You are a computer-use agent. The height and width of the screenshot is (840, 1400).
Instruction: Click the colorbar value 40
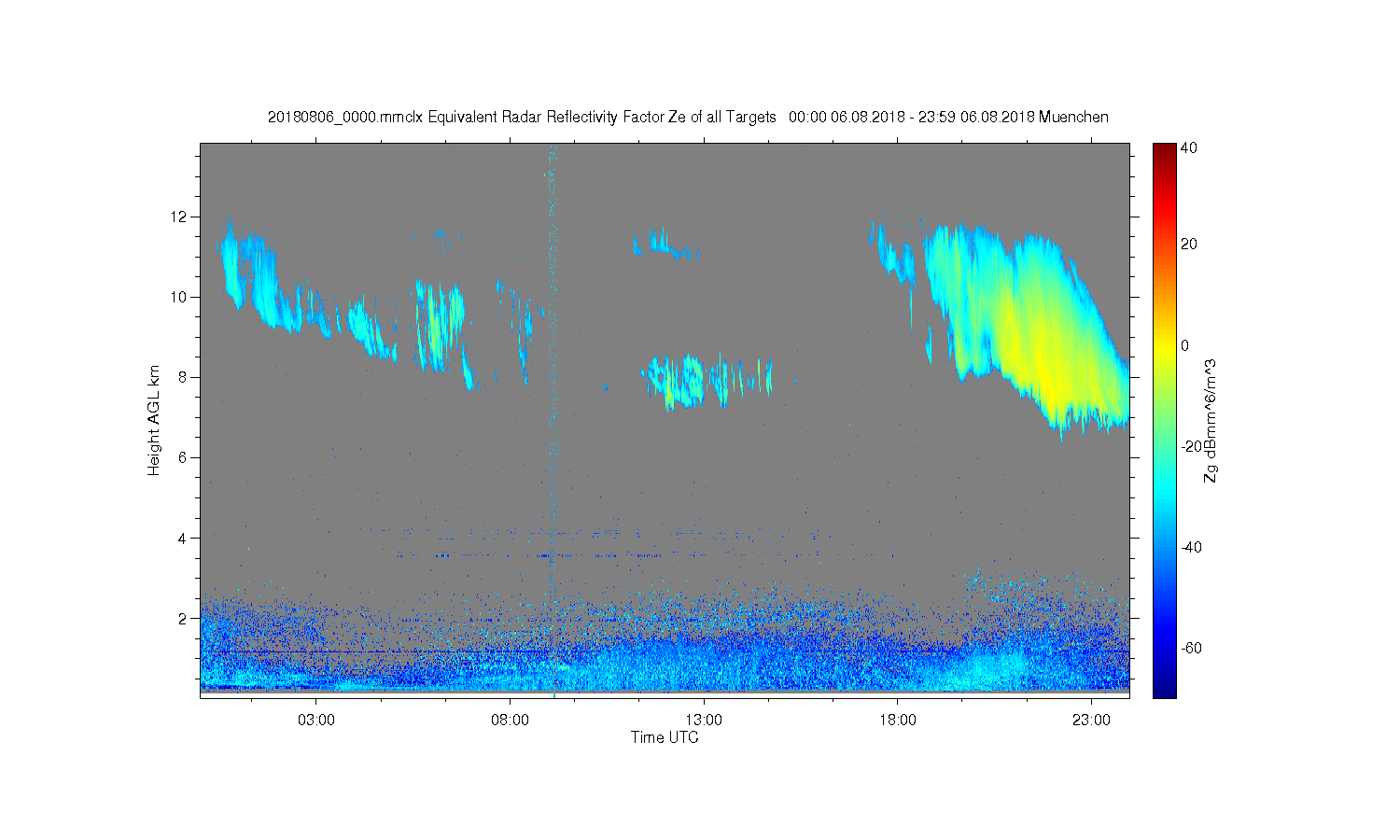click(1189, 147)
